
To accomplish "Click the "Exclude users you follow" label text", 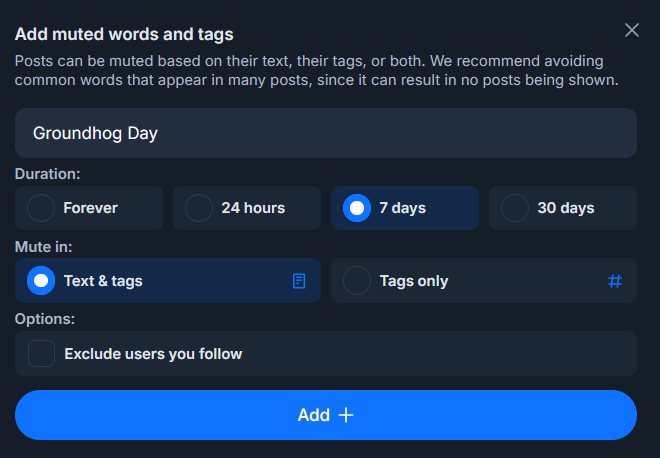I will (153, 353).
